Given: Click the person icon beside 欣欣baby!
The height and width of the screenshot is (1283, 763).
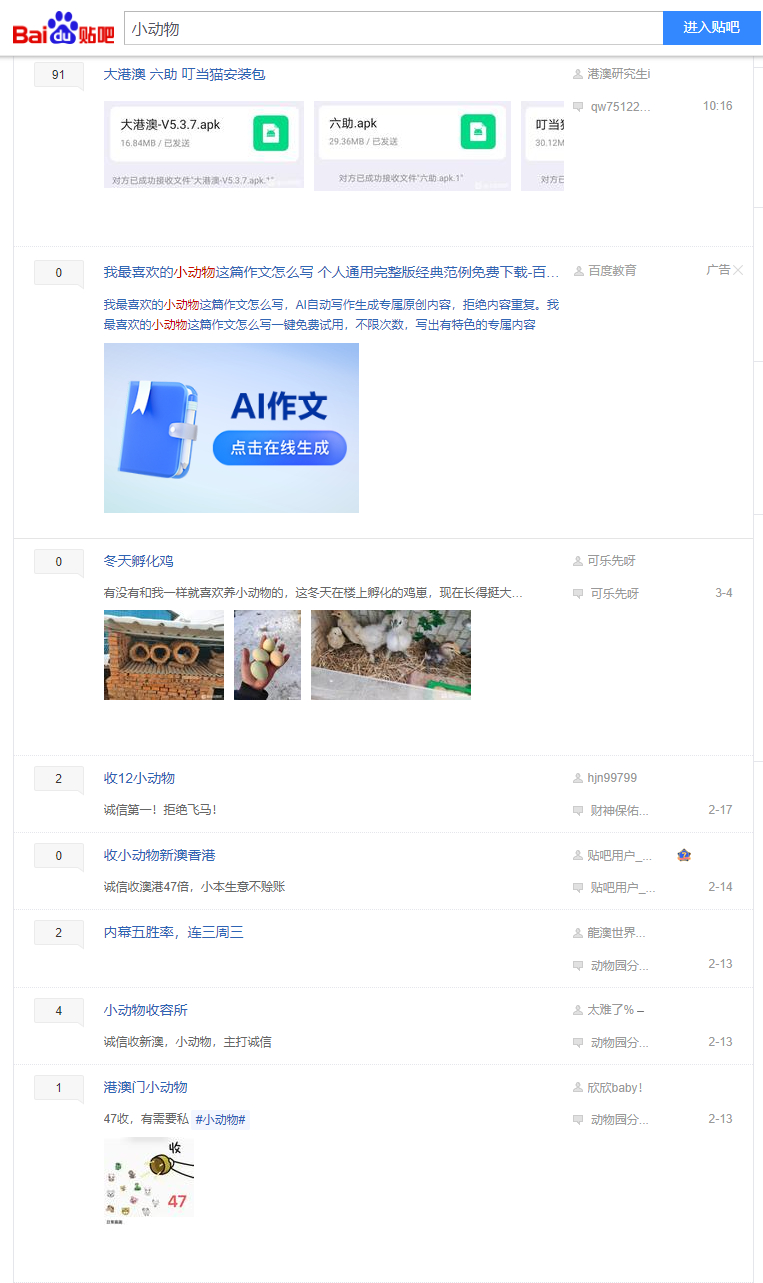Looking at the screenshot, I should click(578, 1087).
